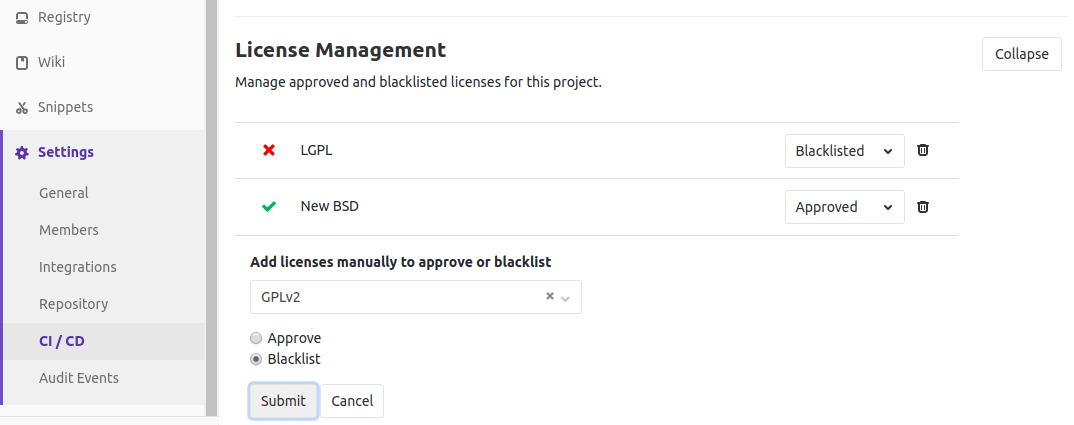Open the Blacklisted dropdown for LGPL
This screenshot has width=1074, height=425.
click(845, 151)
